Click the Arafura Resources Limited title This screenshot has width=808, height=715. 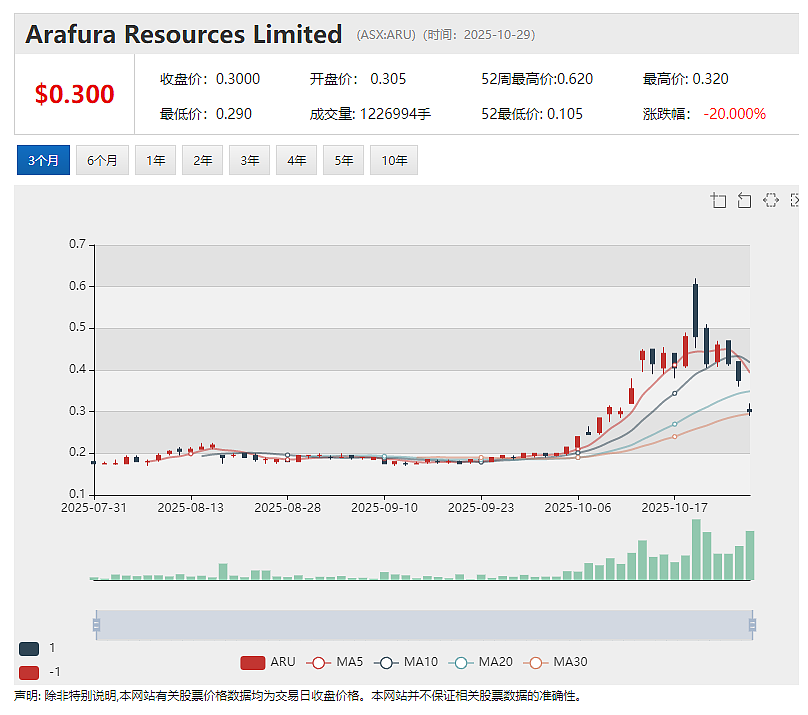(183, 35)
